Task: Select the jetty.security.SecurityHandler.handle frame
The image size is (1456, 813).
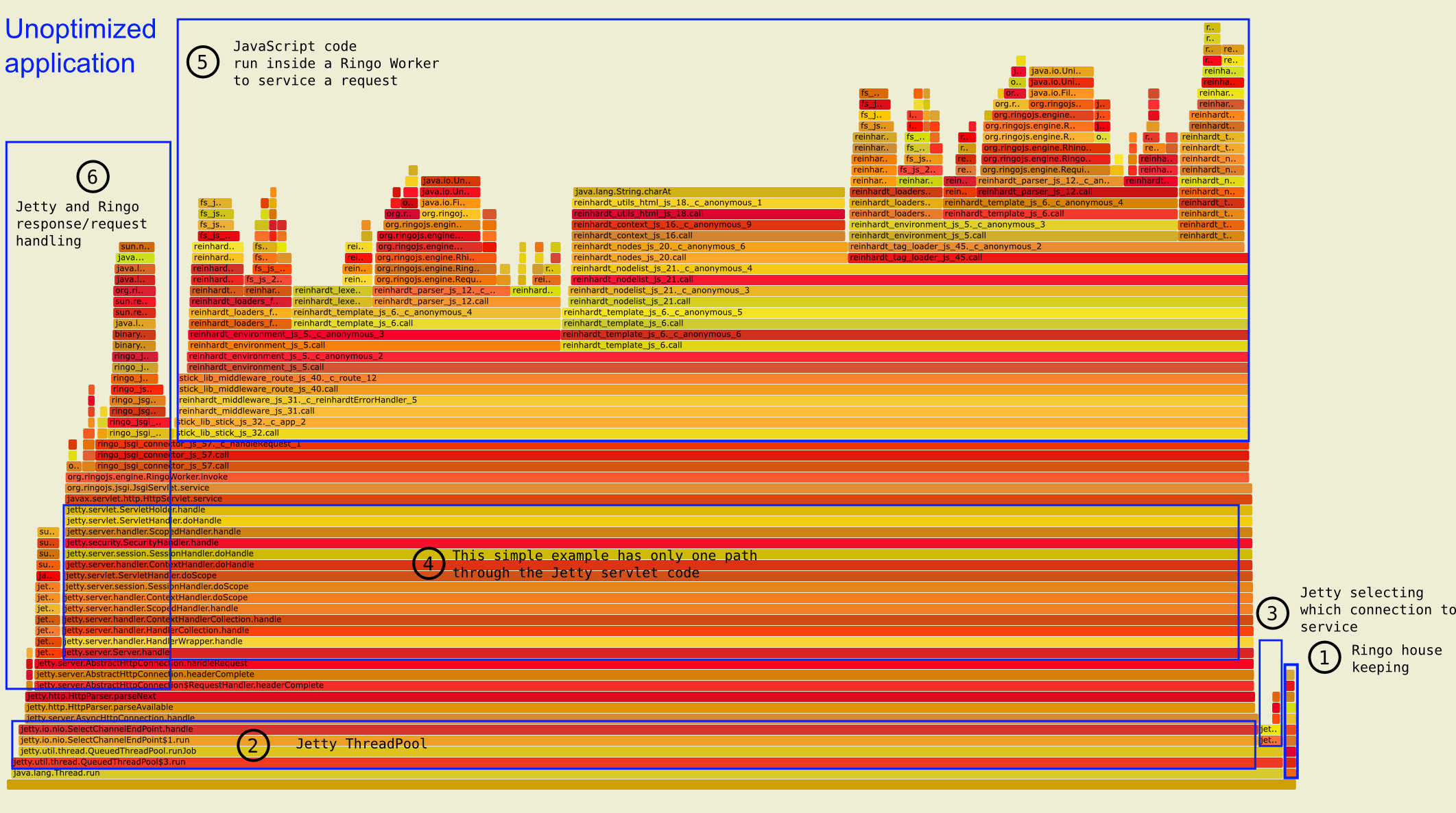Action: point(658,543)
